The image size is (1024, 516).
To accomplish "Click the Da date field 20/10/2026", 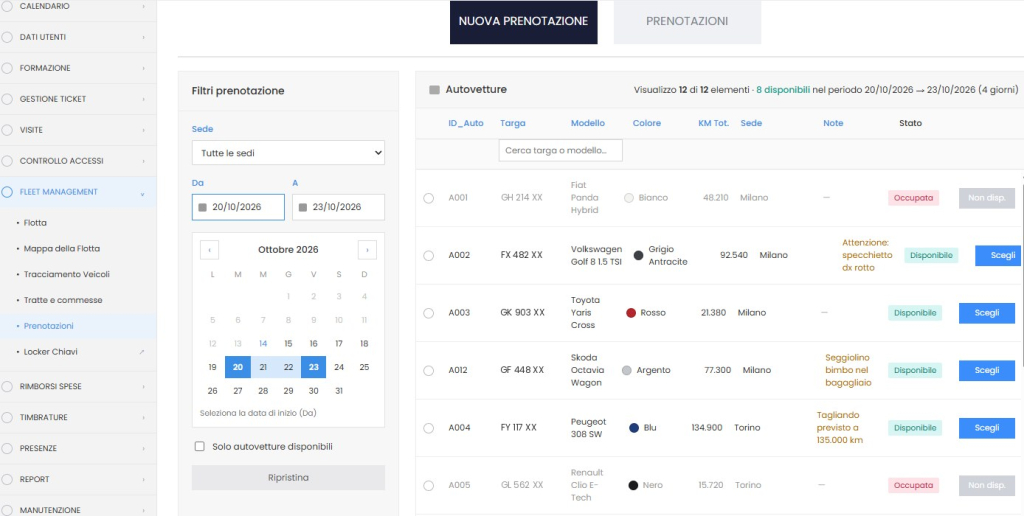I will pos(238,207).
